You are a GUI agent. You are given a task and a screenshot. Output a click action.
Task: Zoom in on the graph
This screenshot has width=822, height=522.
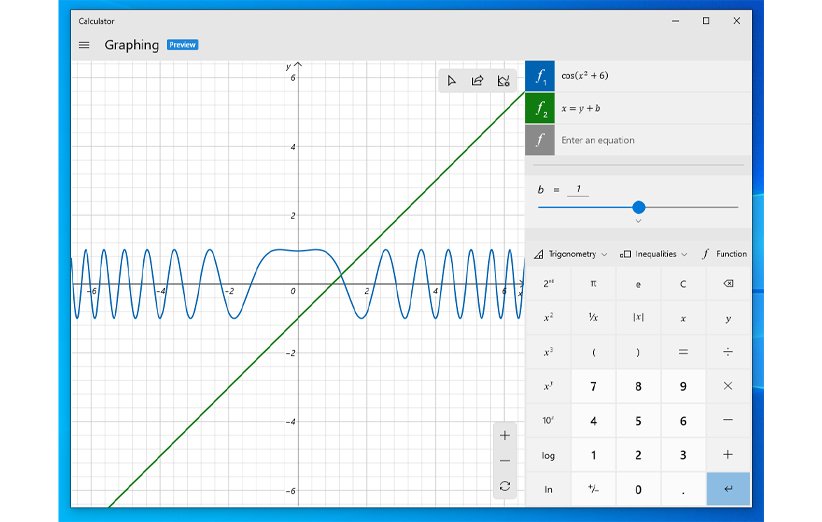pyautogui.click(x=505, y=435)
